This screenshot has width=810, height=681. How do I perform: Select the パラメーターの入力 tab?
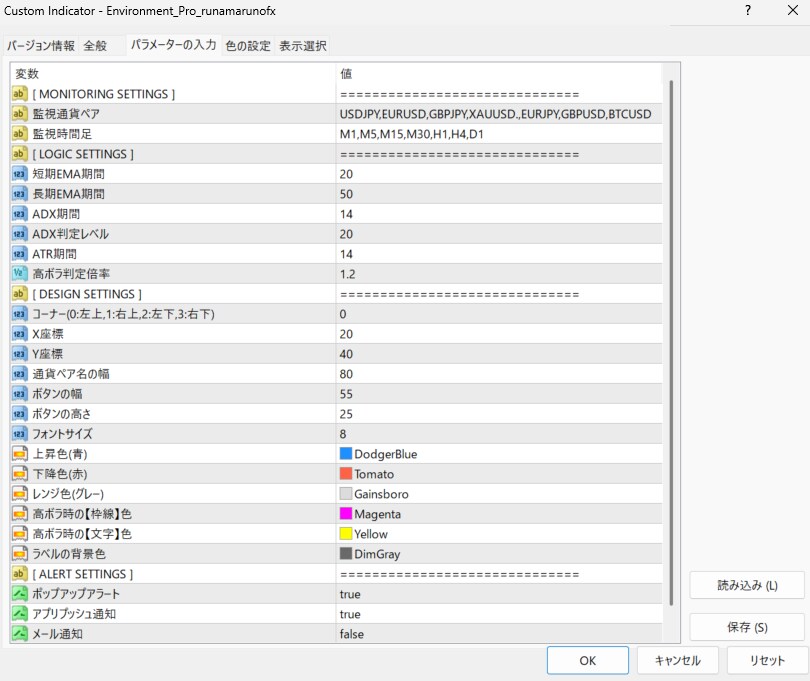(x=173, y=45)
